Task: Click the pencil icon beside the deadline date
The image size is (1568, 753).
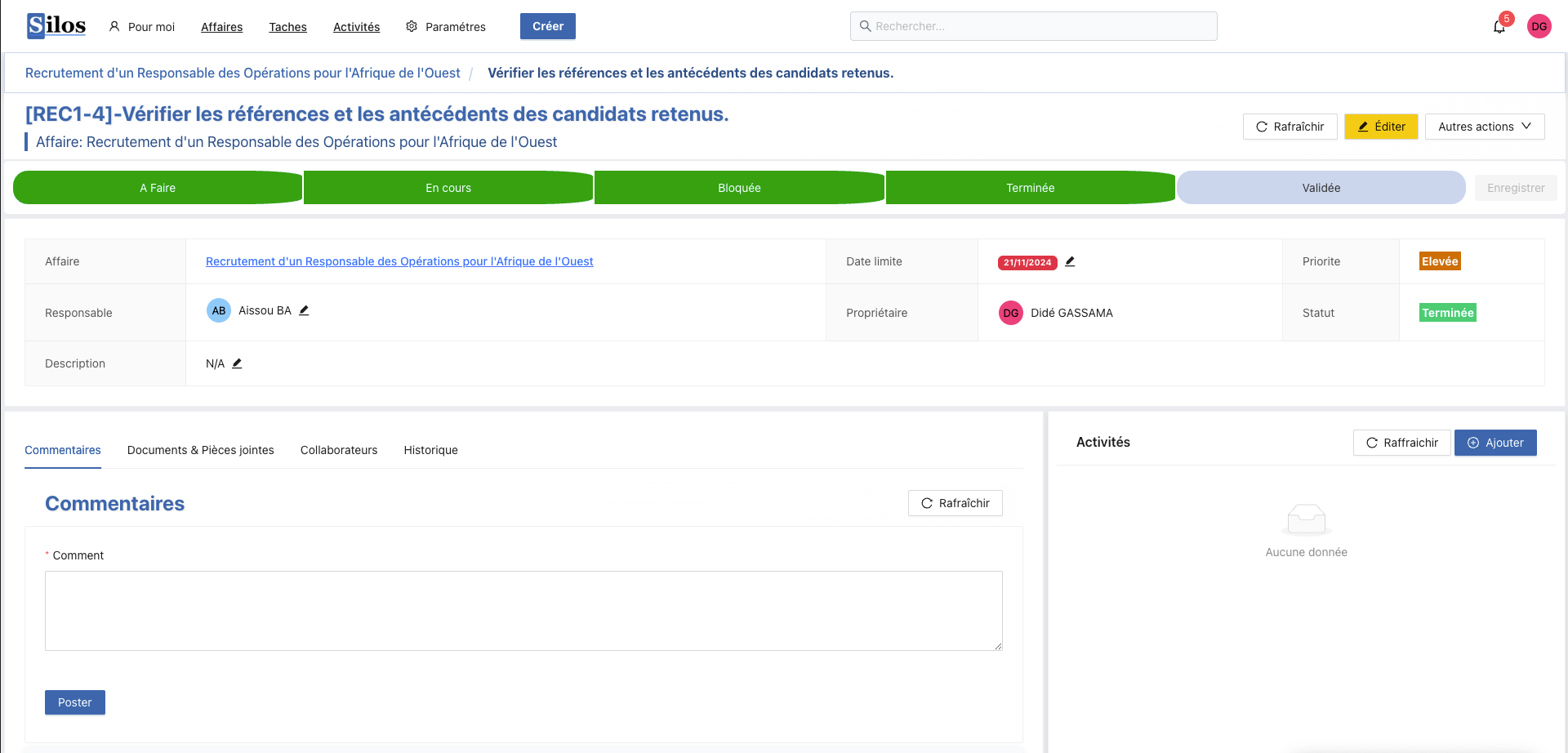Action: (1070, 261)
